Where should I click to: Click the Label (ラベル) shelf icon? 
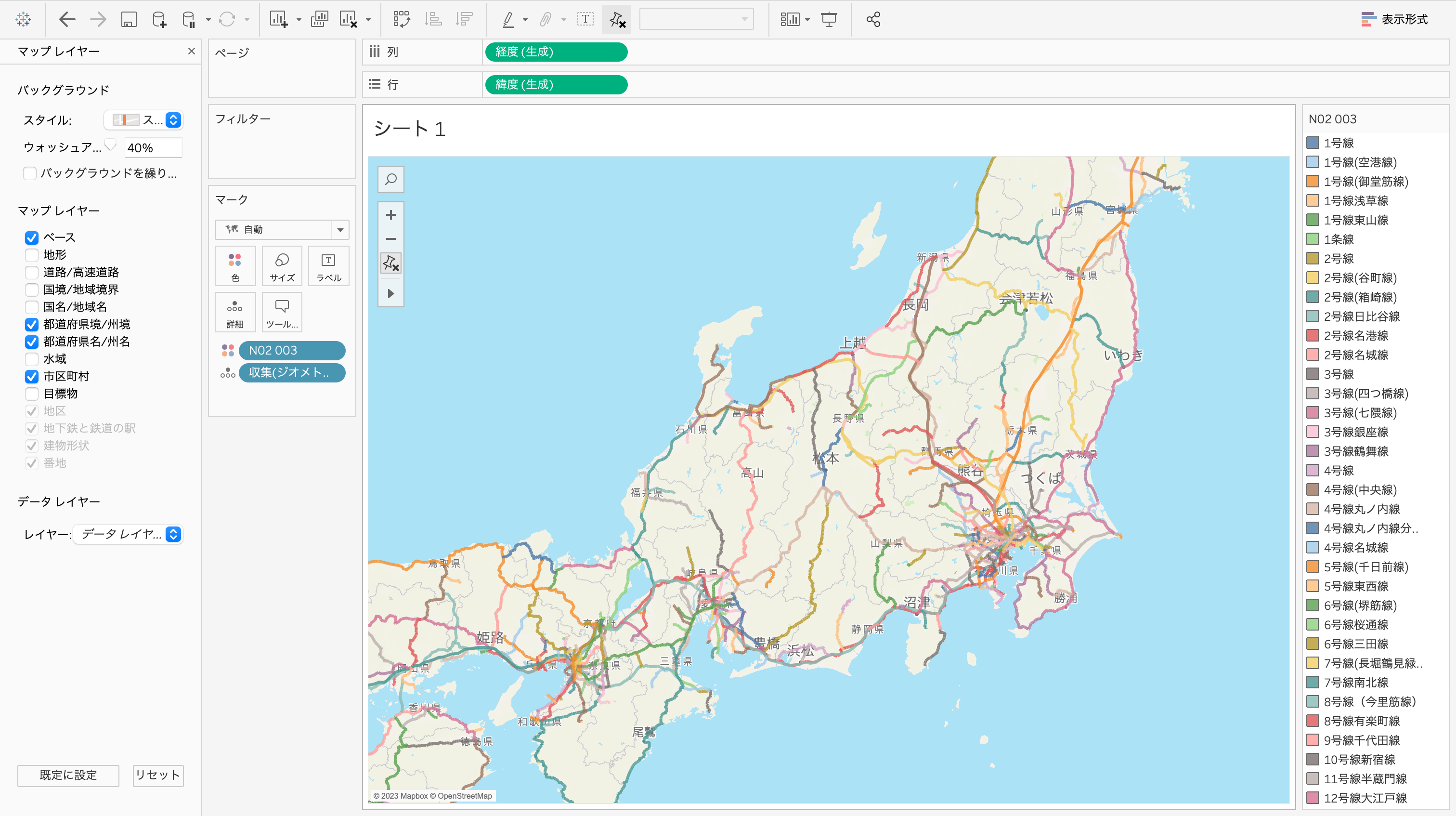(x=328, y=266)
